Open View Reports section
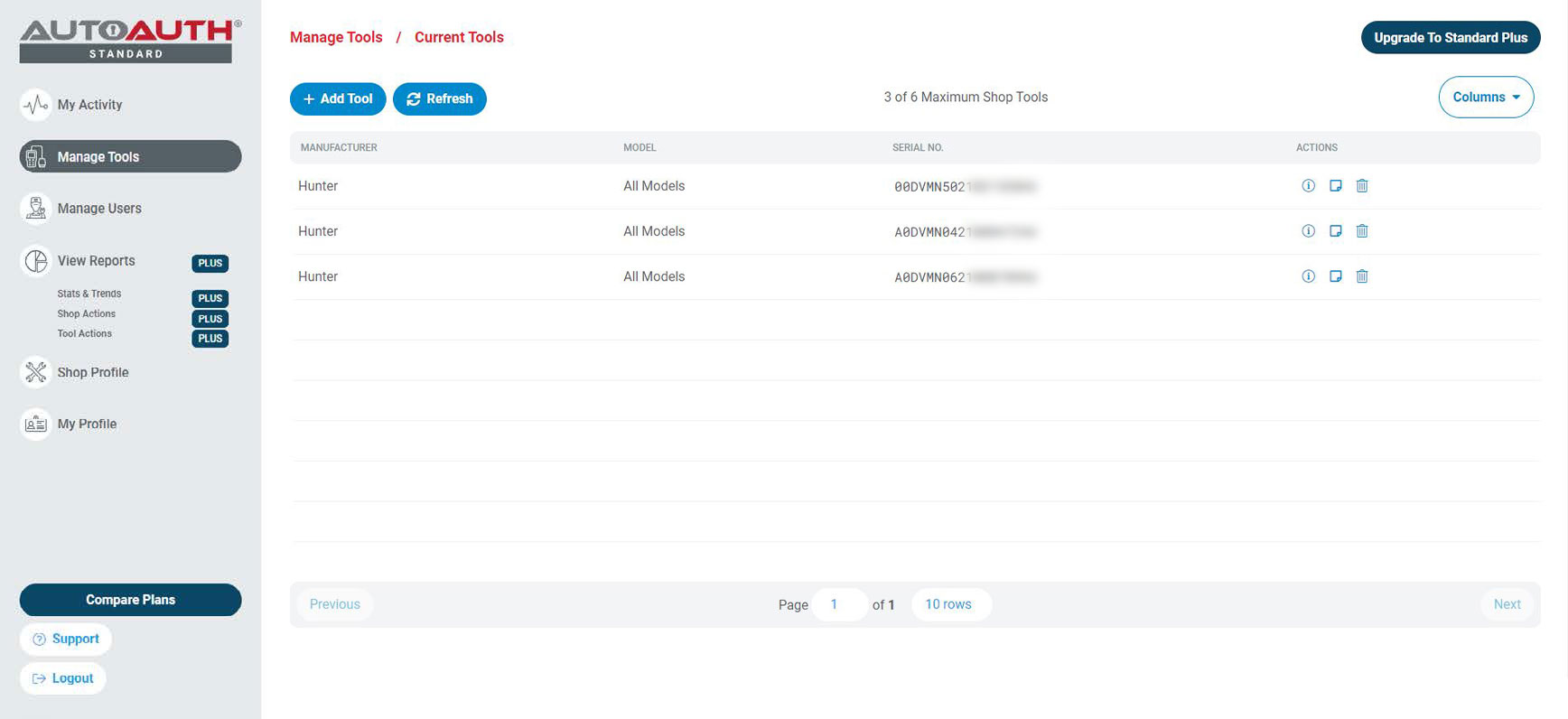Image resolution: width=1568 pixels, height=719 pixels. (96, 261)
